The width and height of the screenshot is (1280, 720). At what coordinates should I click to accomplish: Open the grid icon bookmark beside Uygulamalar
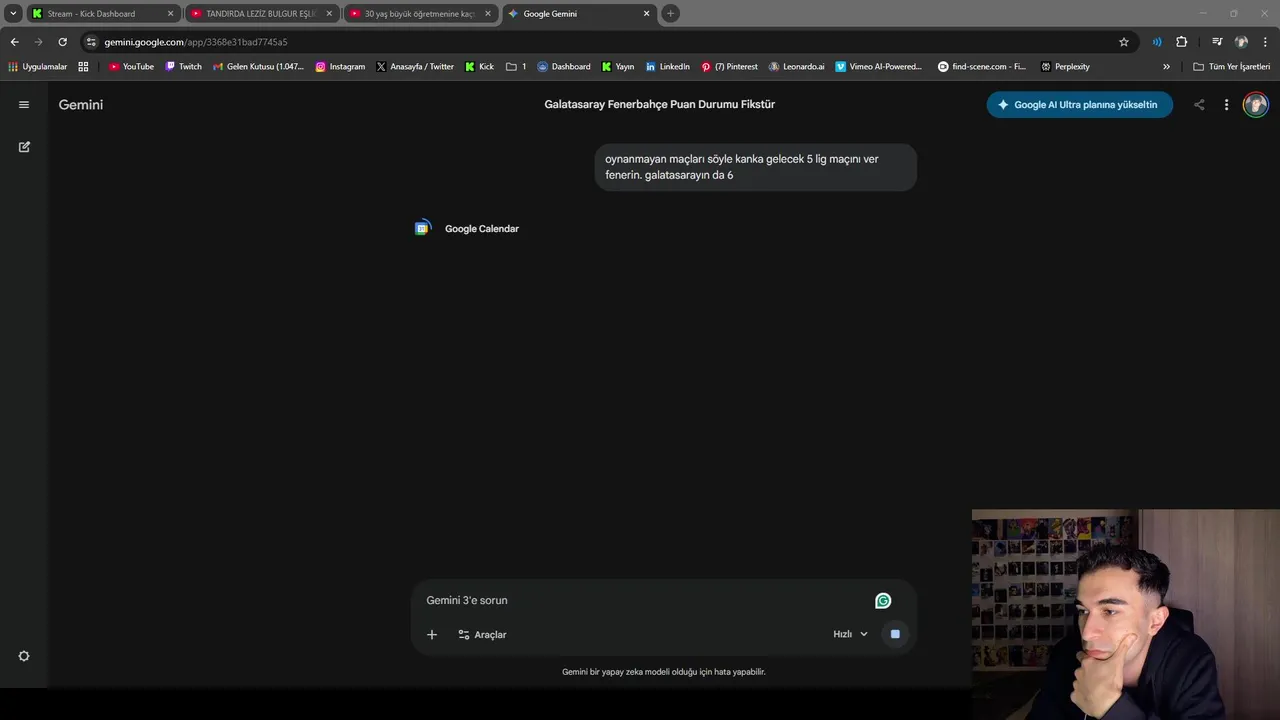(x=83, y=67)
